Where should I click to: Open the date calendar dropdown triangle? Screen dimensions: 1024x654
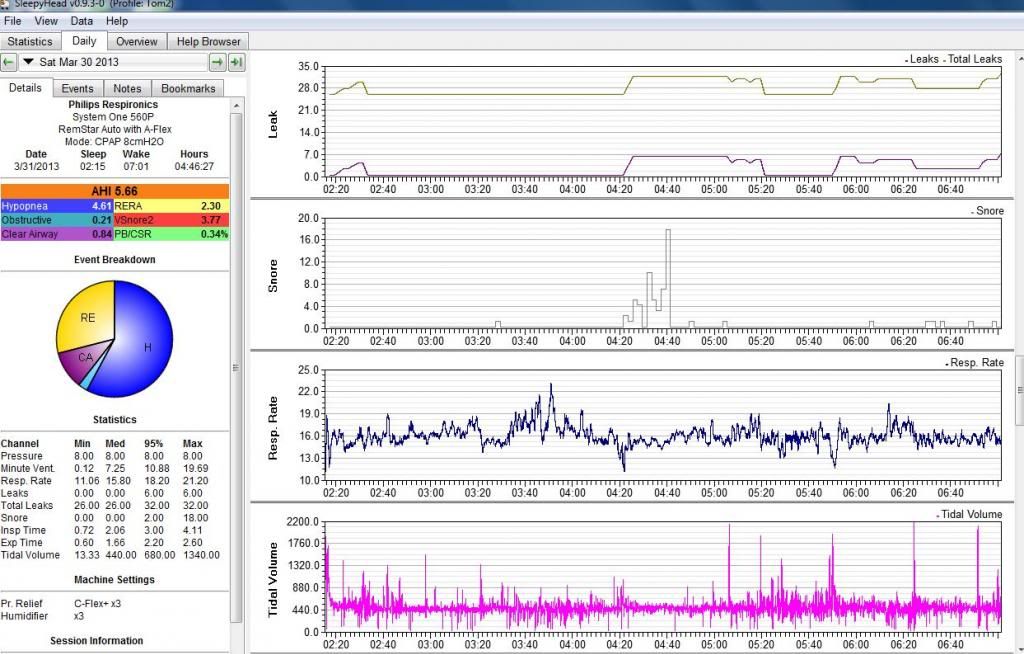point(29,63)
